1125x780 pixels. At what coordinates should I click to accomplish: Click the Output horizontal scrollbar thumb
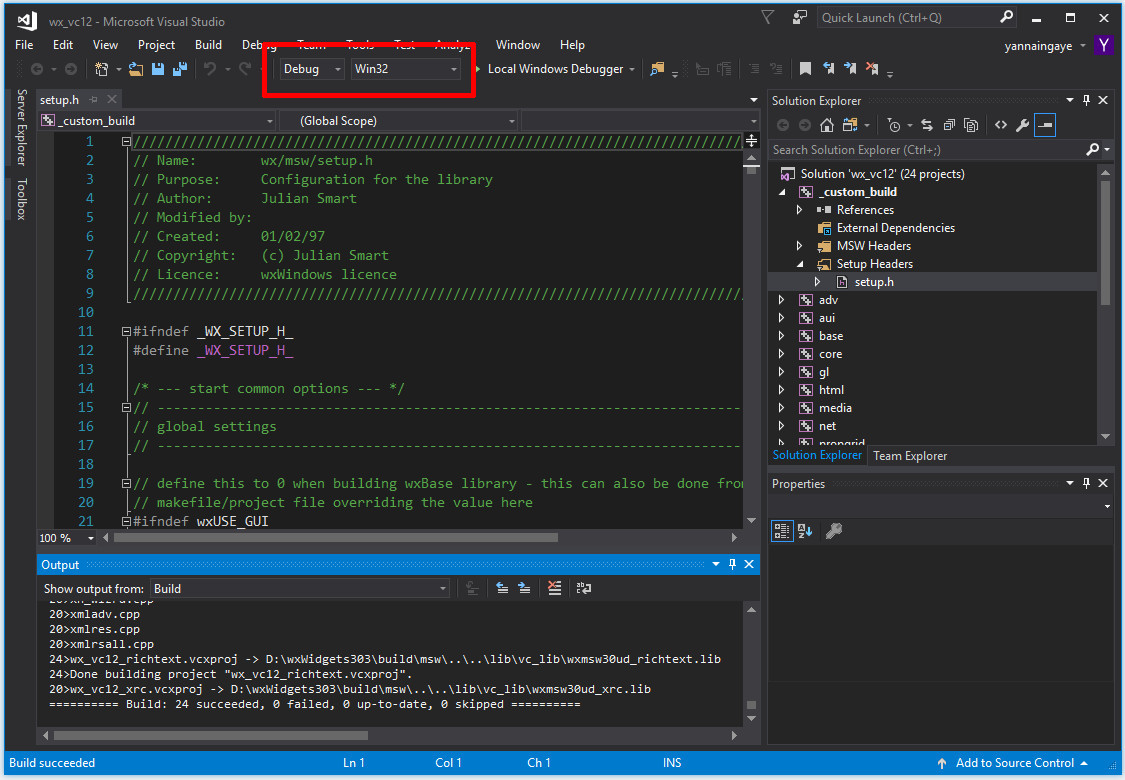click(210, 736)
